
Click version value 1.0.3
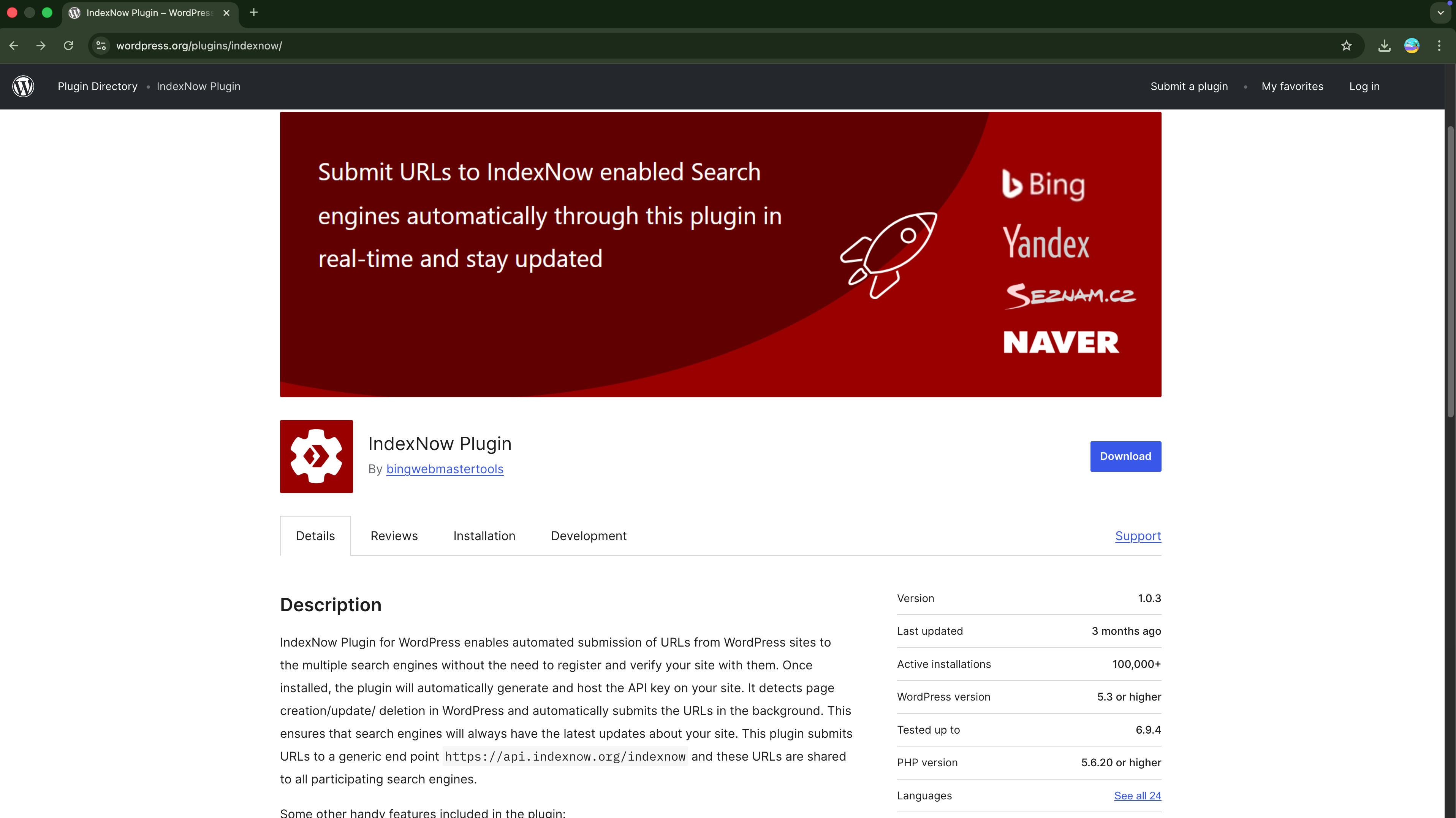(1150, 598)
